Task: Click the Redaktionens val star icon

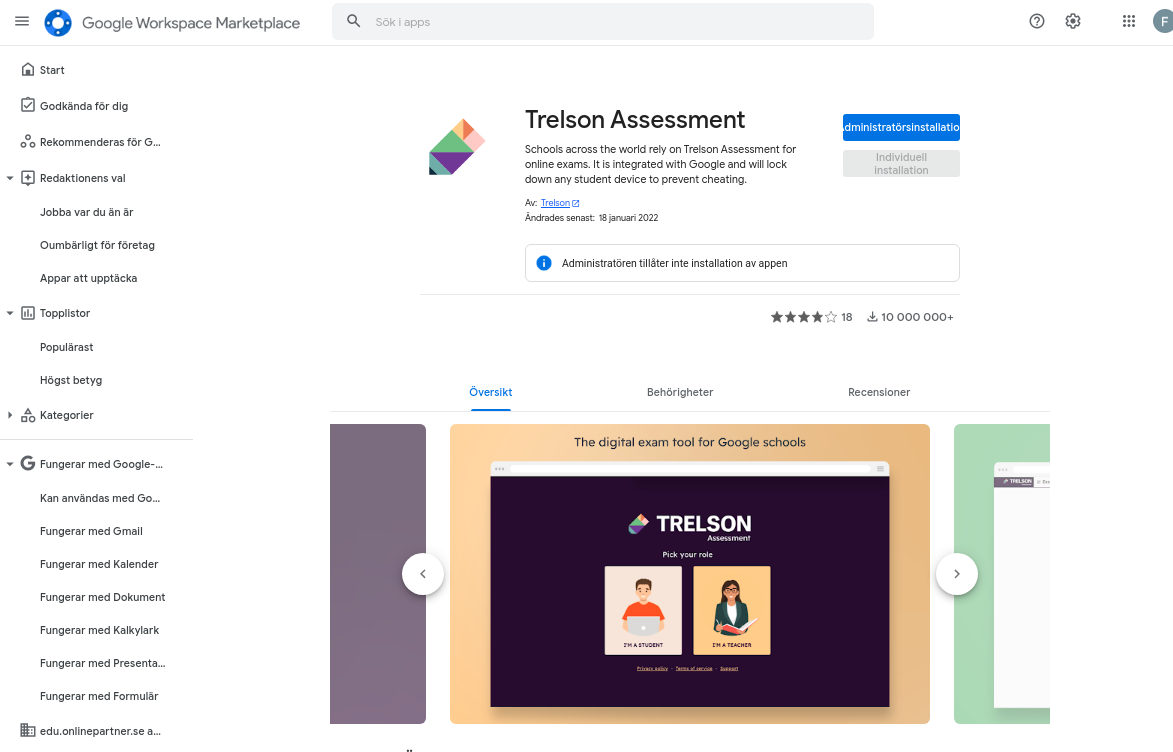Action: tap(28, 178)
